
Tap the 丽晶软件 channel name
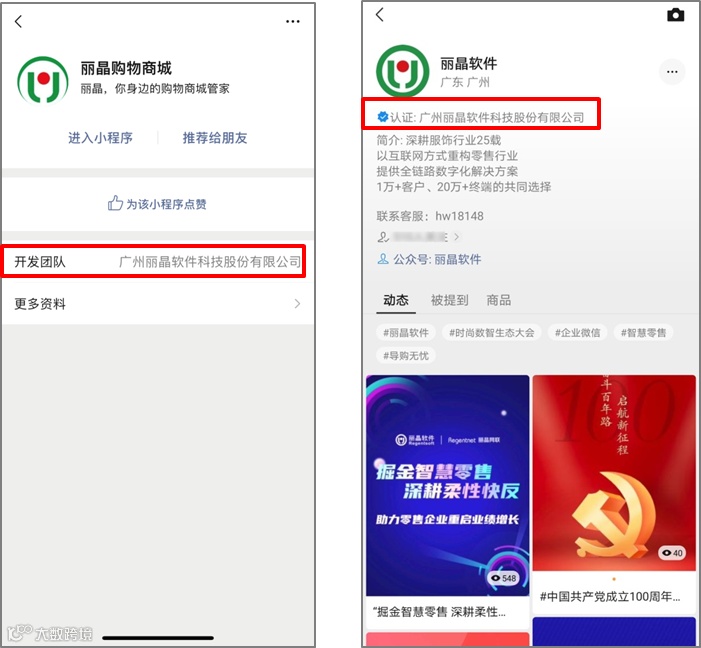point(469,64)
